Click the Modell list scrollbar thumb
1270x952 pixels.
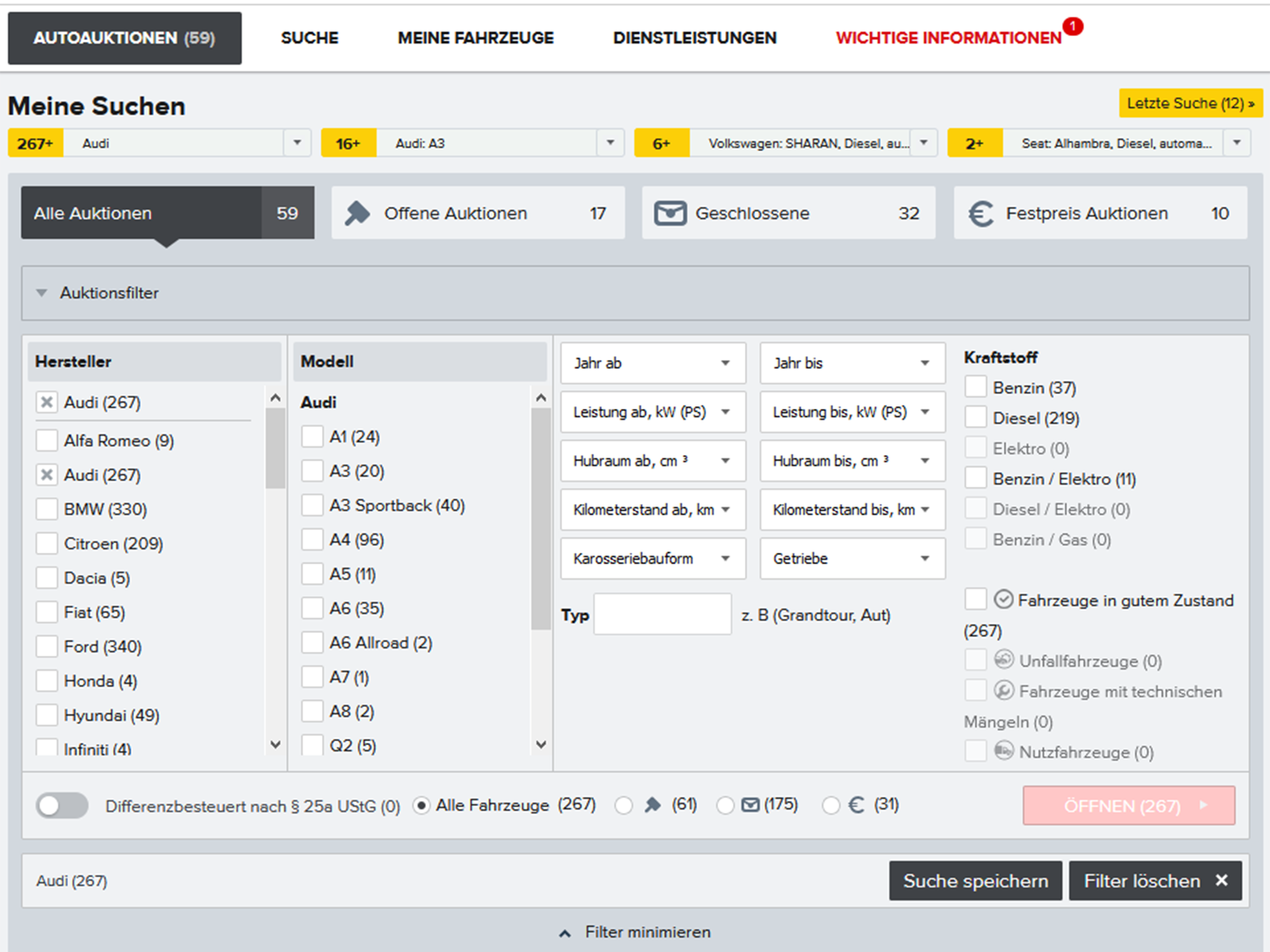540,519
